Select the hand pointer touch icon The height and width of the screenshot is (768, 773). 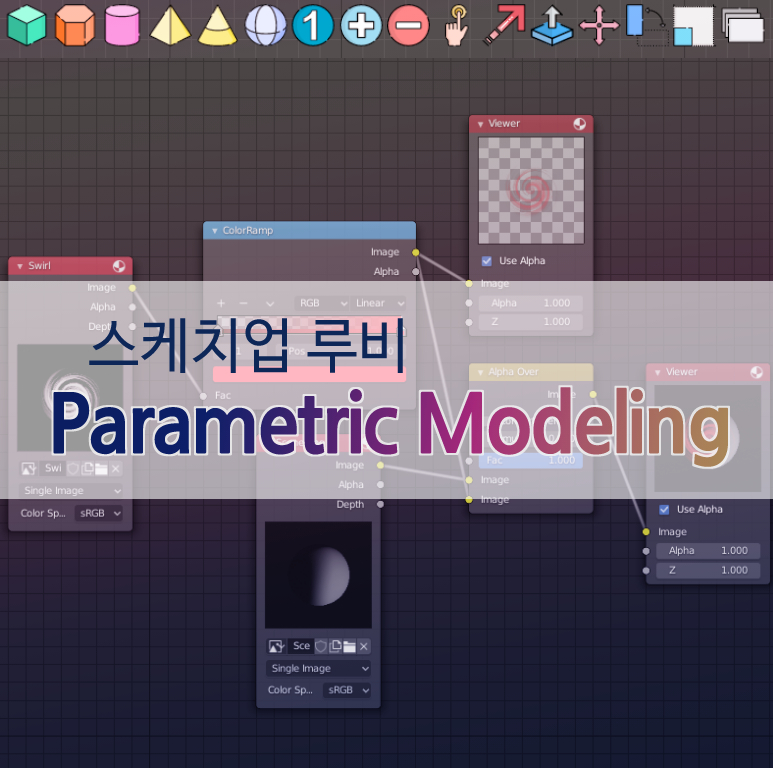click(x=457, y=26)
